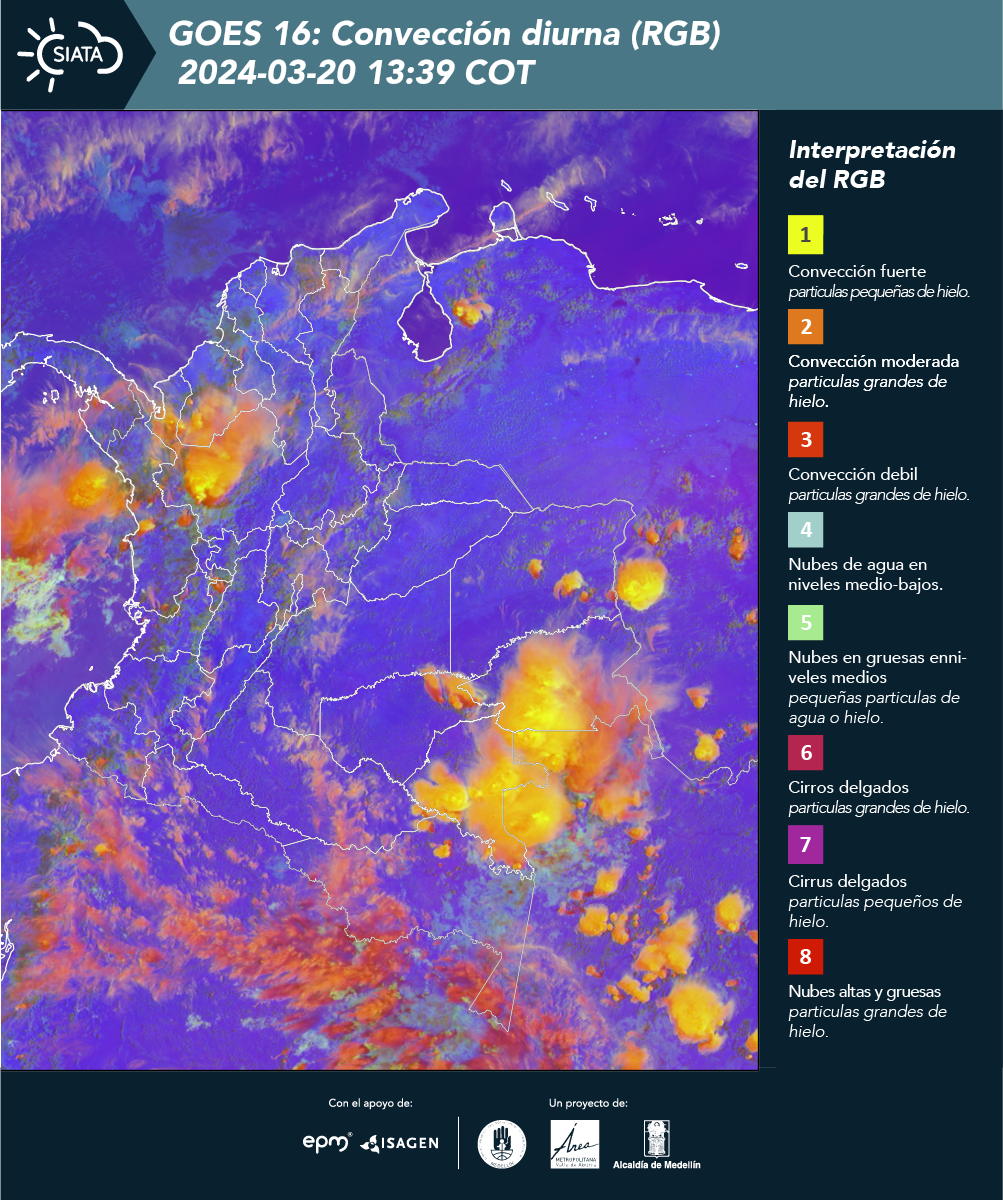The width and height of the screenshot is (1003, 1200).
Task: Select red swatch number 8
Action: point(806,956)
